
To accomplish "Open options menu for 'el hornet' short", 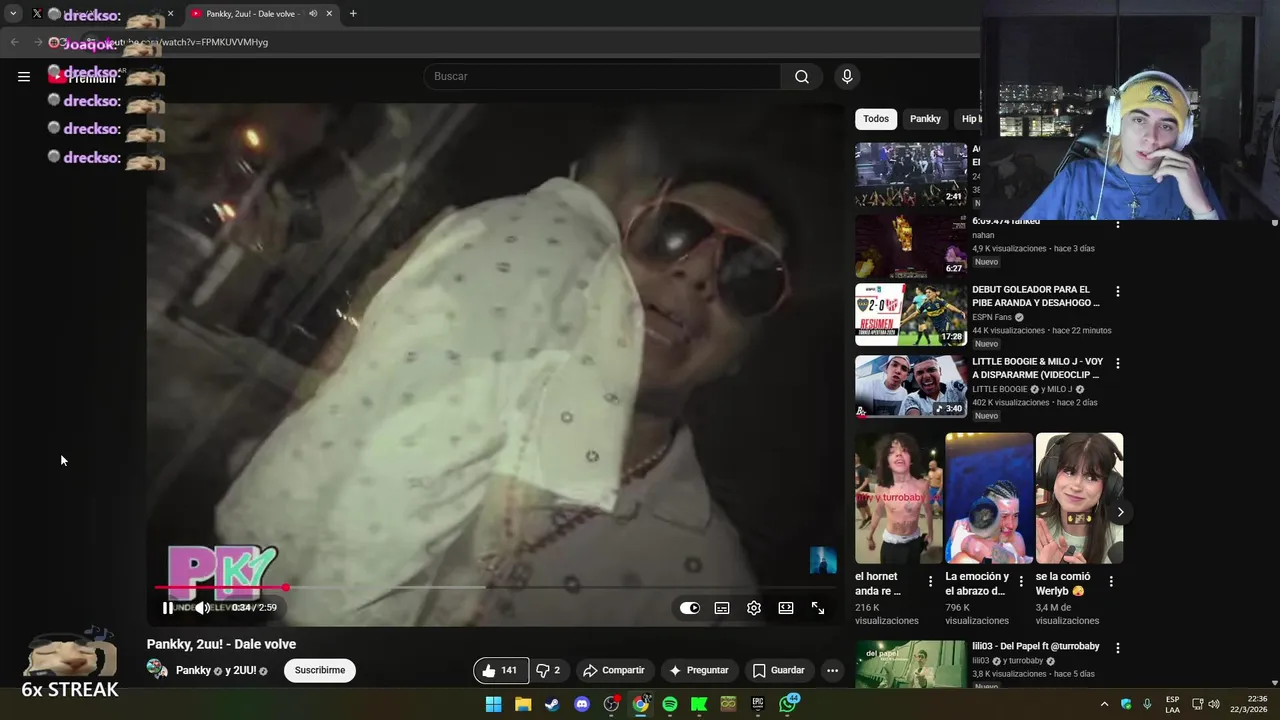I will click(930, 581).
